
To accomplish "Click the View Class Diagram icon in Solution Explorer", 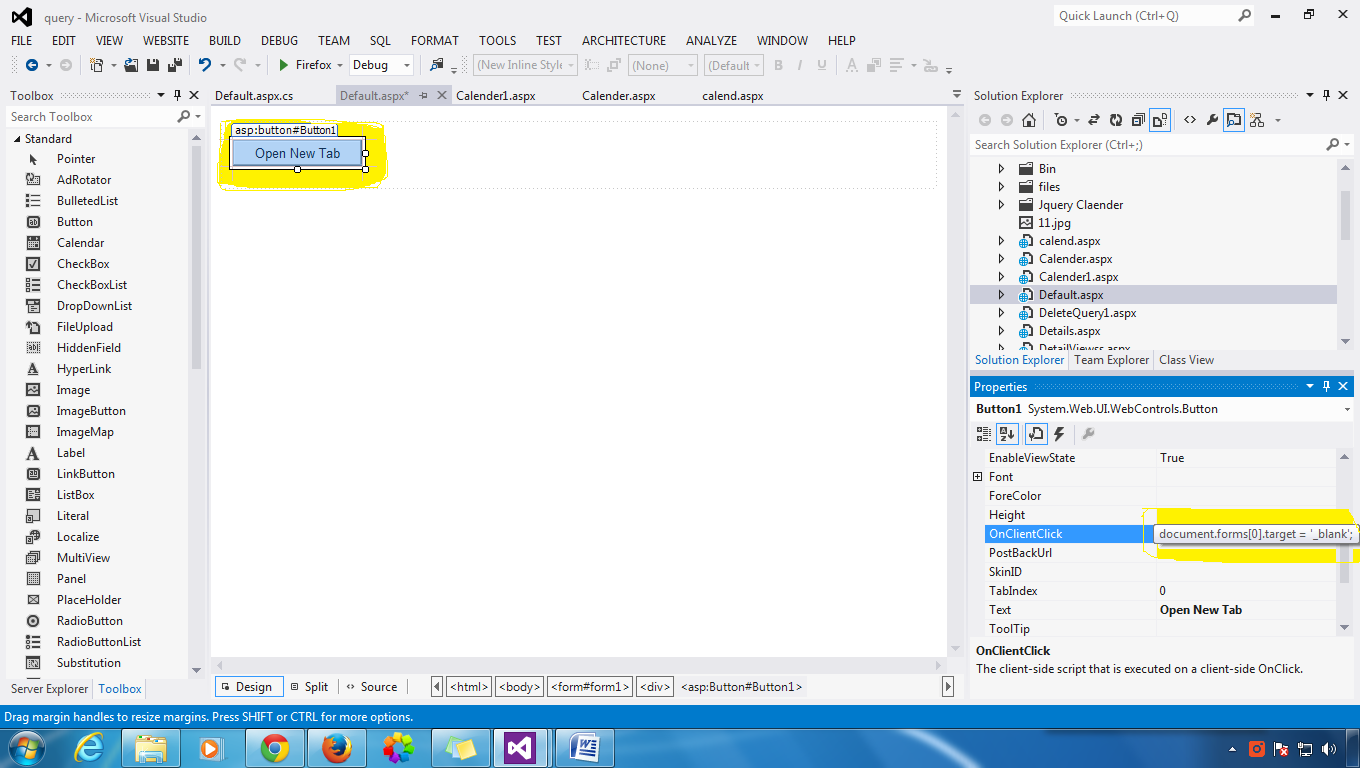I will (1257, 120).
